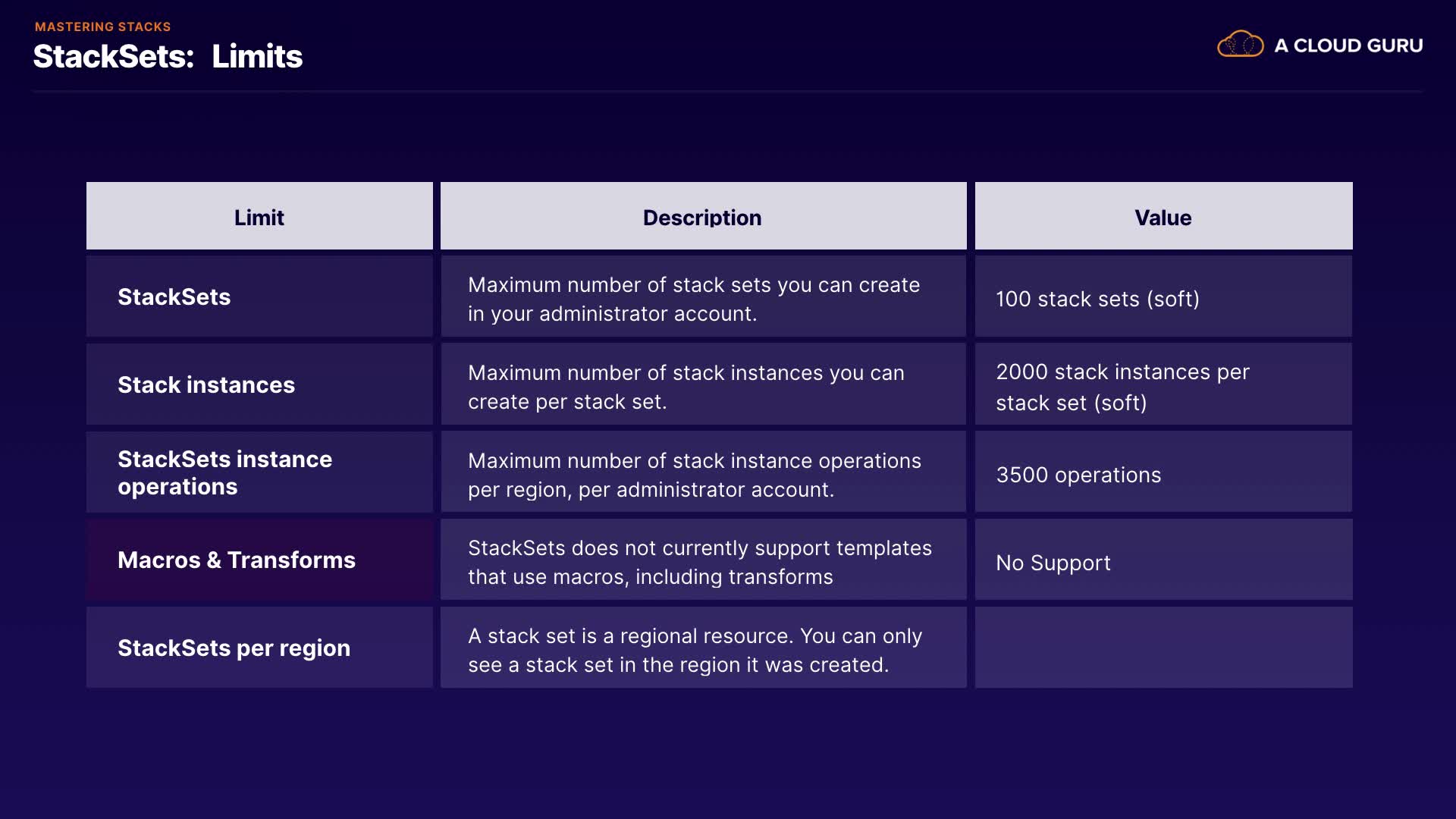This screenshot has height=819, width=1456.
Task: Select the Description column header
Action: pos(702,218)
